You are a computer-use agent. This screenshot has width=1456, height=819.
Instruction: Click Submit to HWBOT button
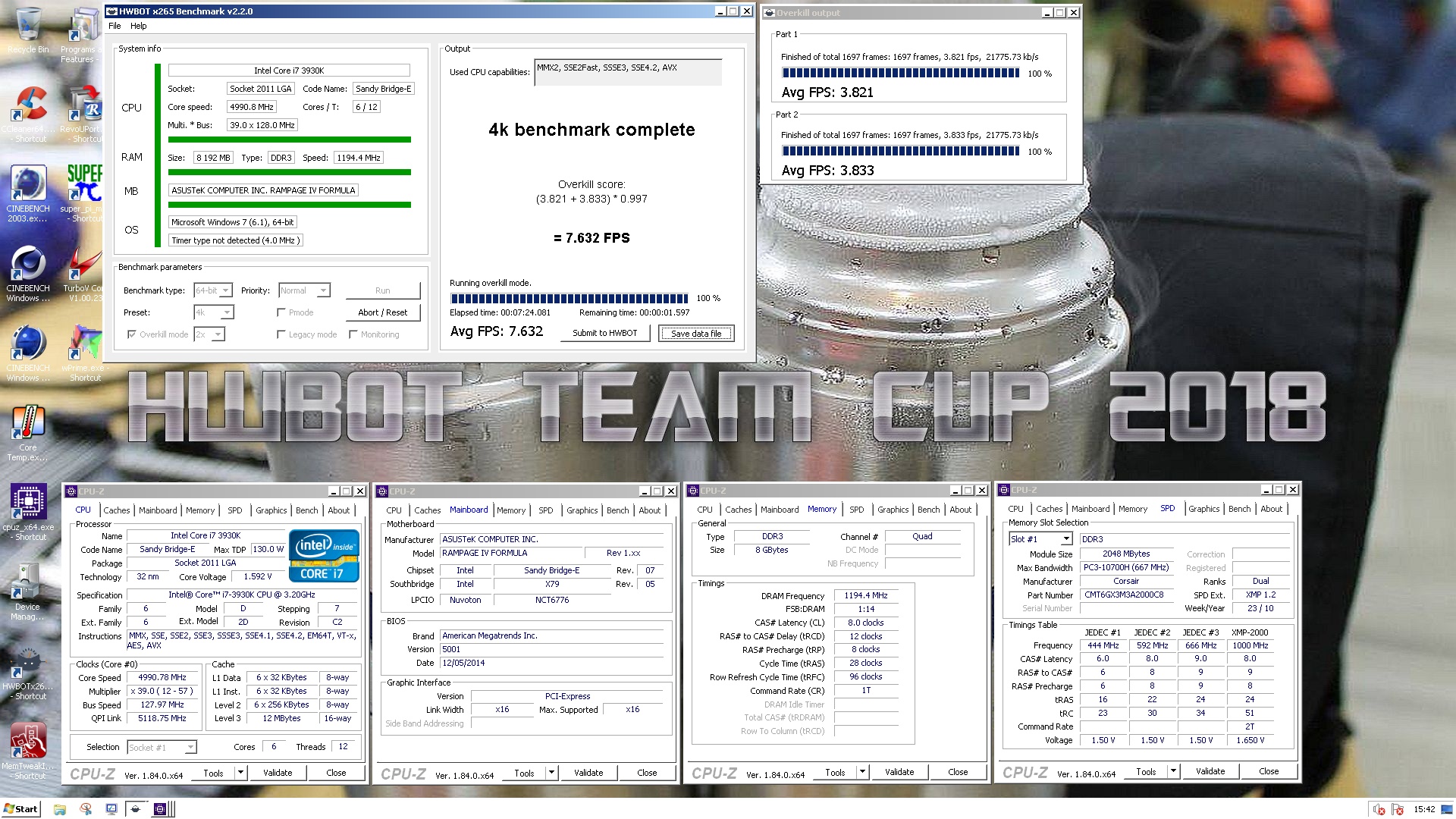coord(605,333)
